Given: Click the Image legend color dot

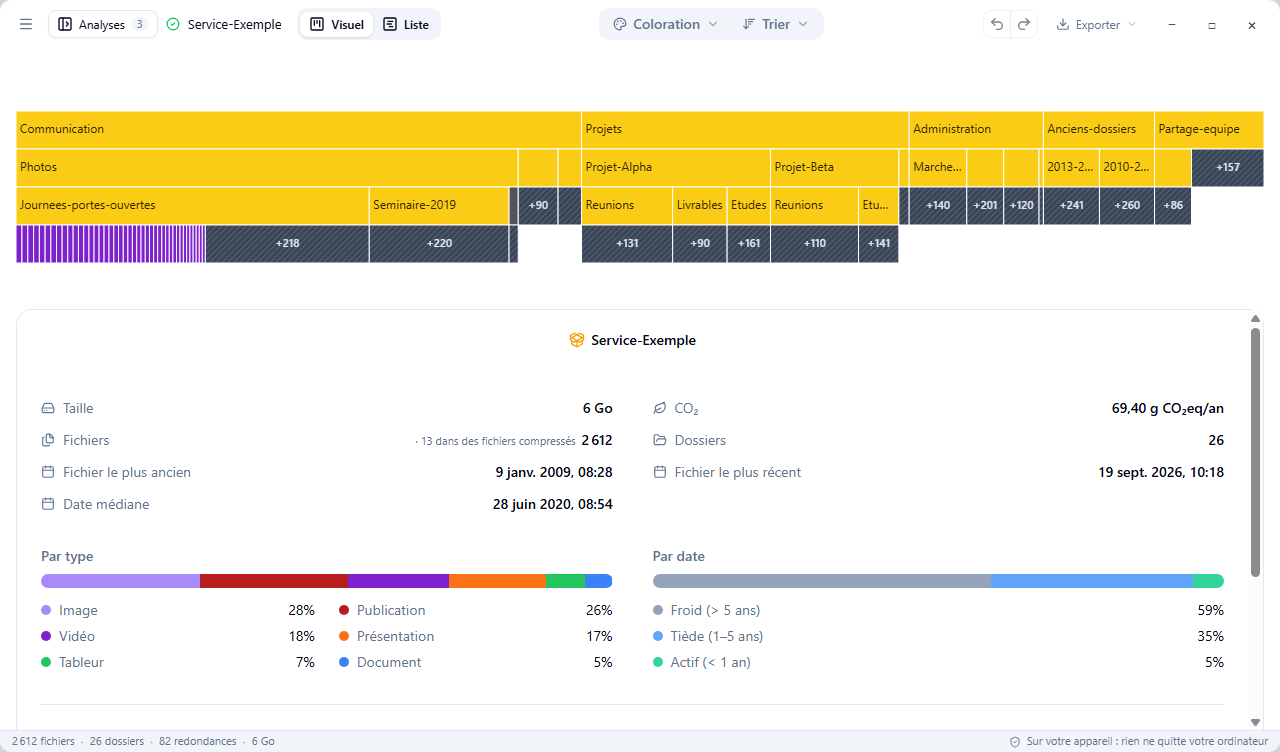Looking at the screenshot, I should point(46,610).
